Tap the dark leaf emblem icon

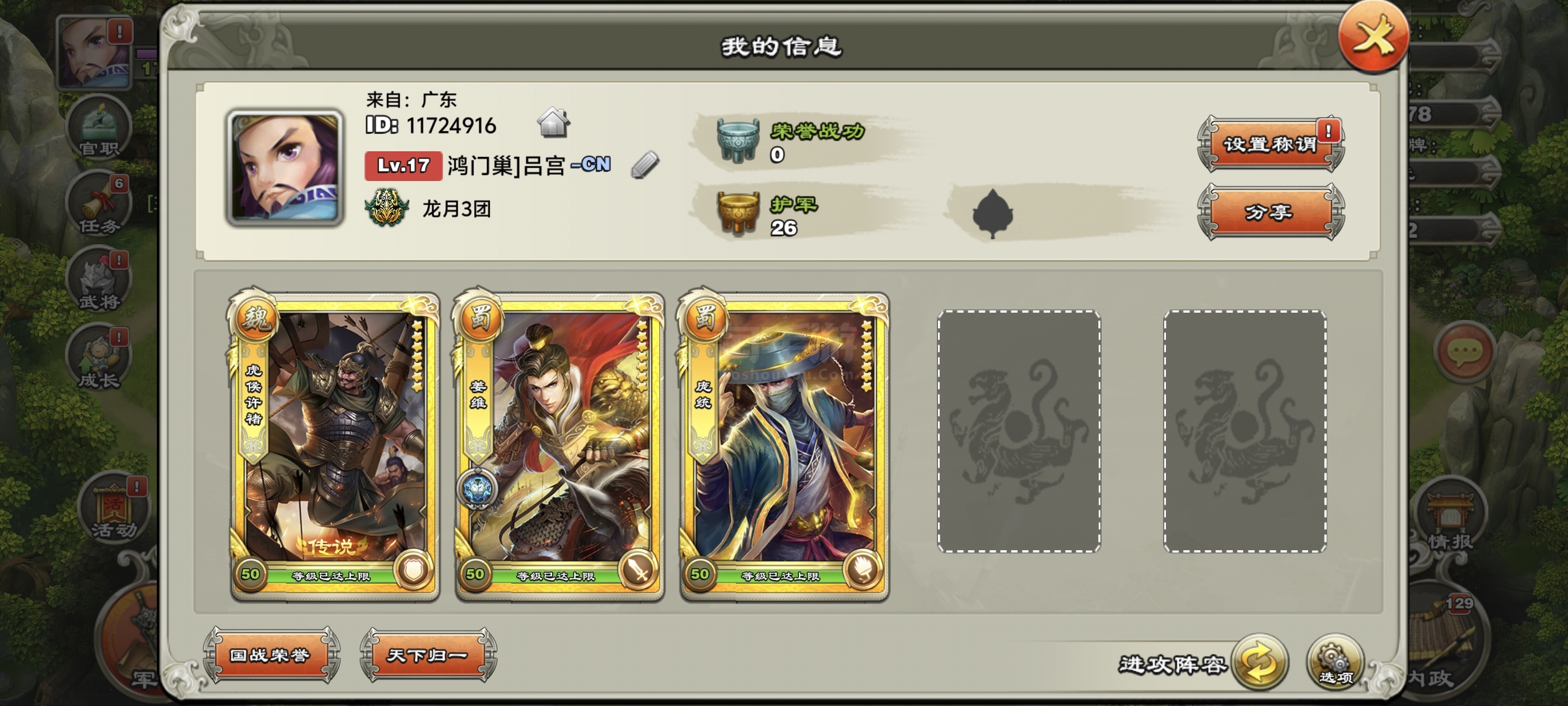[x=992, y=213]
